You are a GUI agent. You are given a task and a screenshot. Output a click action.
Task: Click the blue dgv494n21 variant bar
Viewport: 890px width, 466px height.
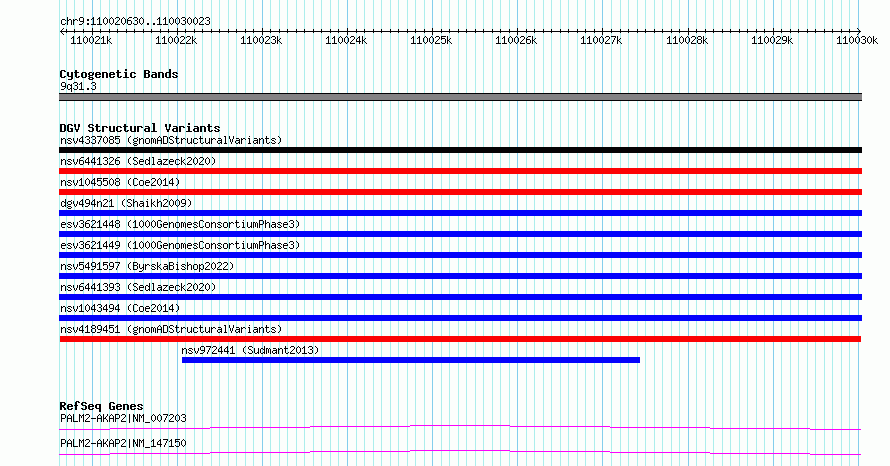pos(460,213)
